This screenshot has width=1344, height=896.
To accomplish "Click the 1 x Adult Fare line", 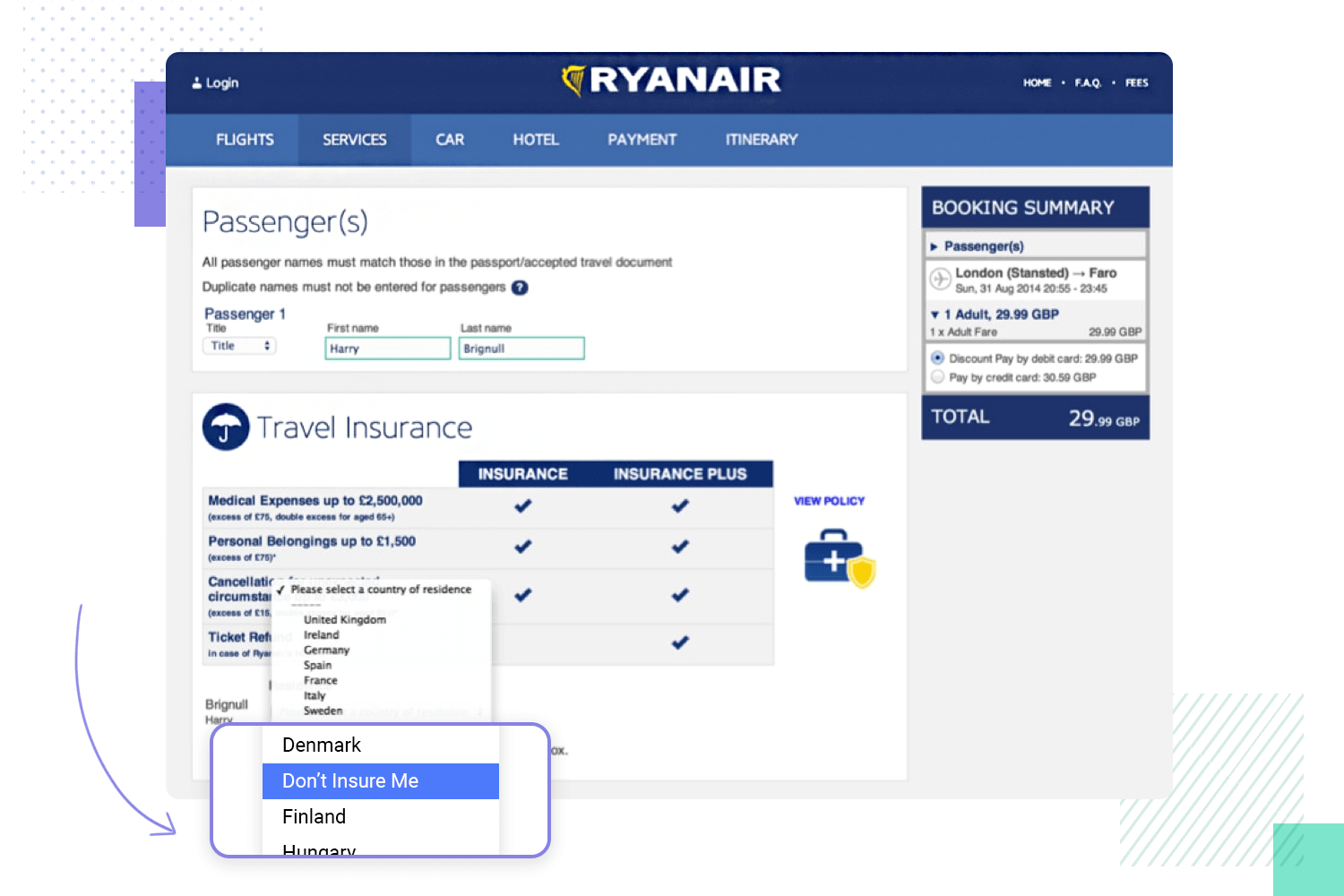I will [1036, 332].
